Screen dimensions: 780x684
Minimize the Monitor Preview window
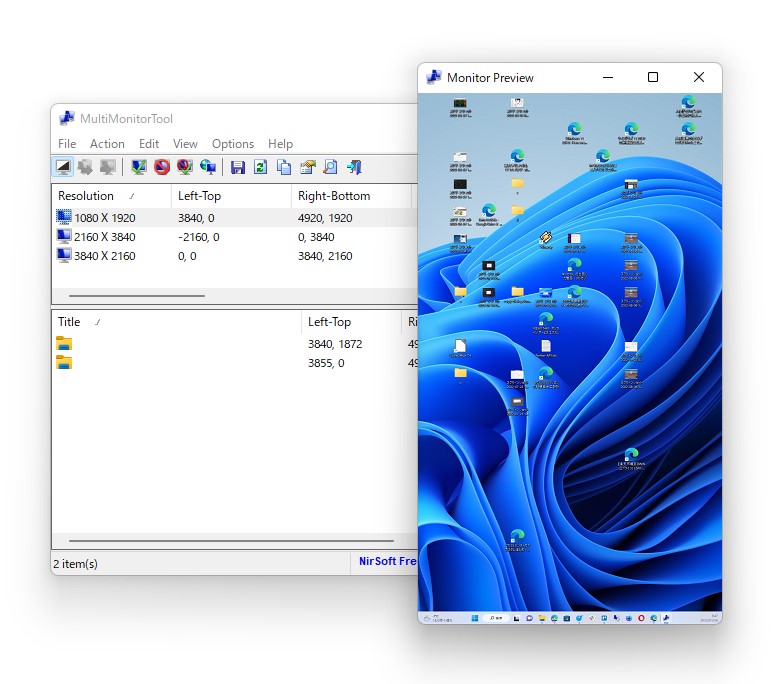pyautogui.click(x=607, y=78)
